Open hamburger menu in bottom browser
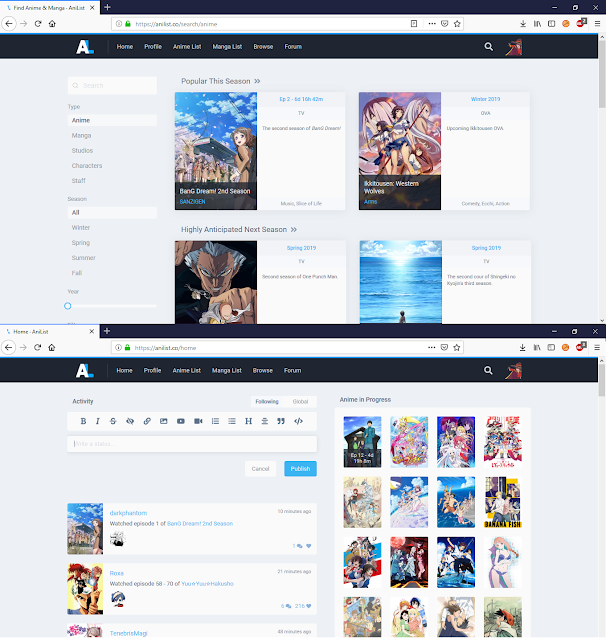The height and width of the screenshot is (640, 606). tap(597, 347)
